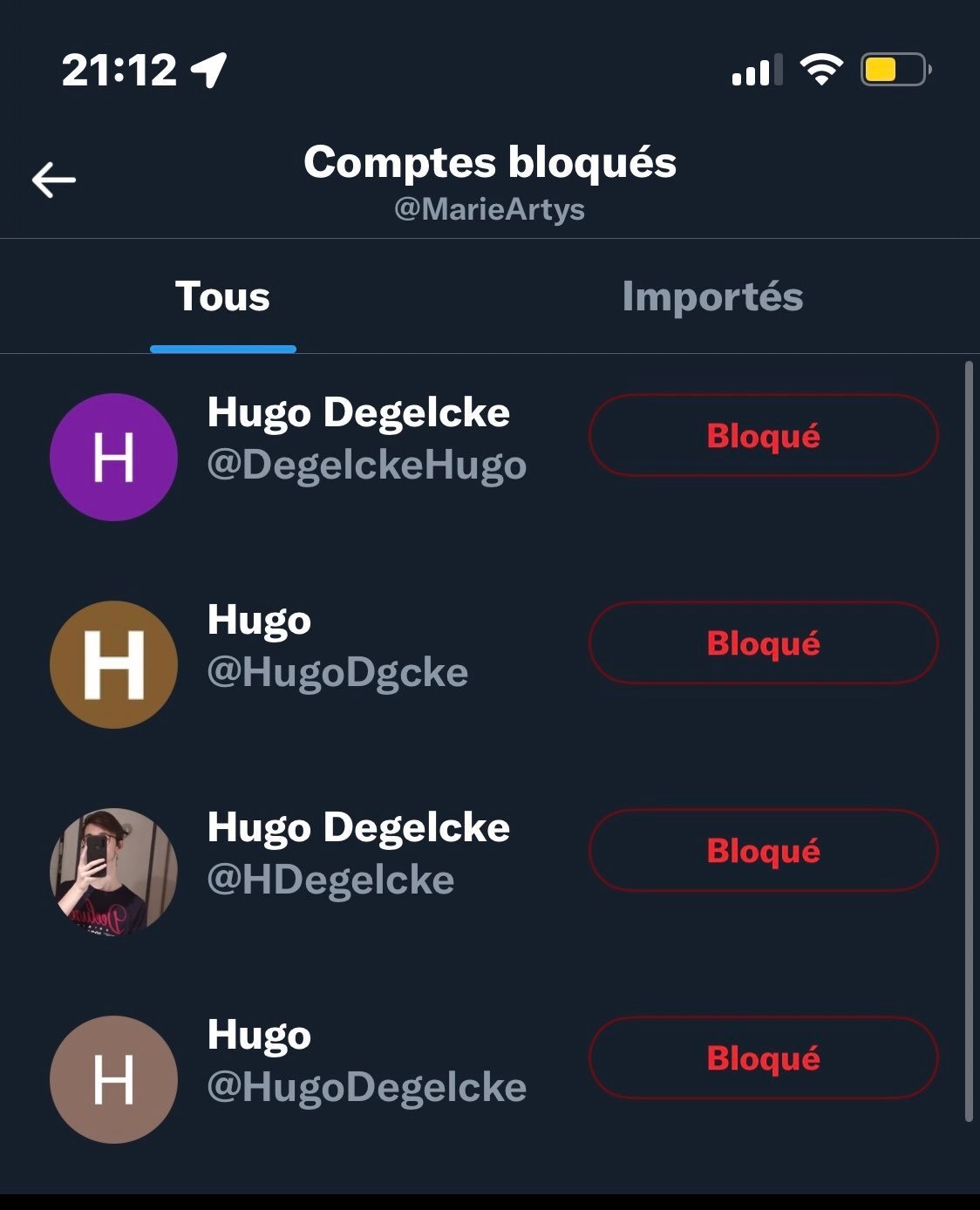Toggle Bloqué button for @HugoDegelcke
The image size is (980, 1210).
[x=764, y=1057]
